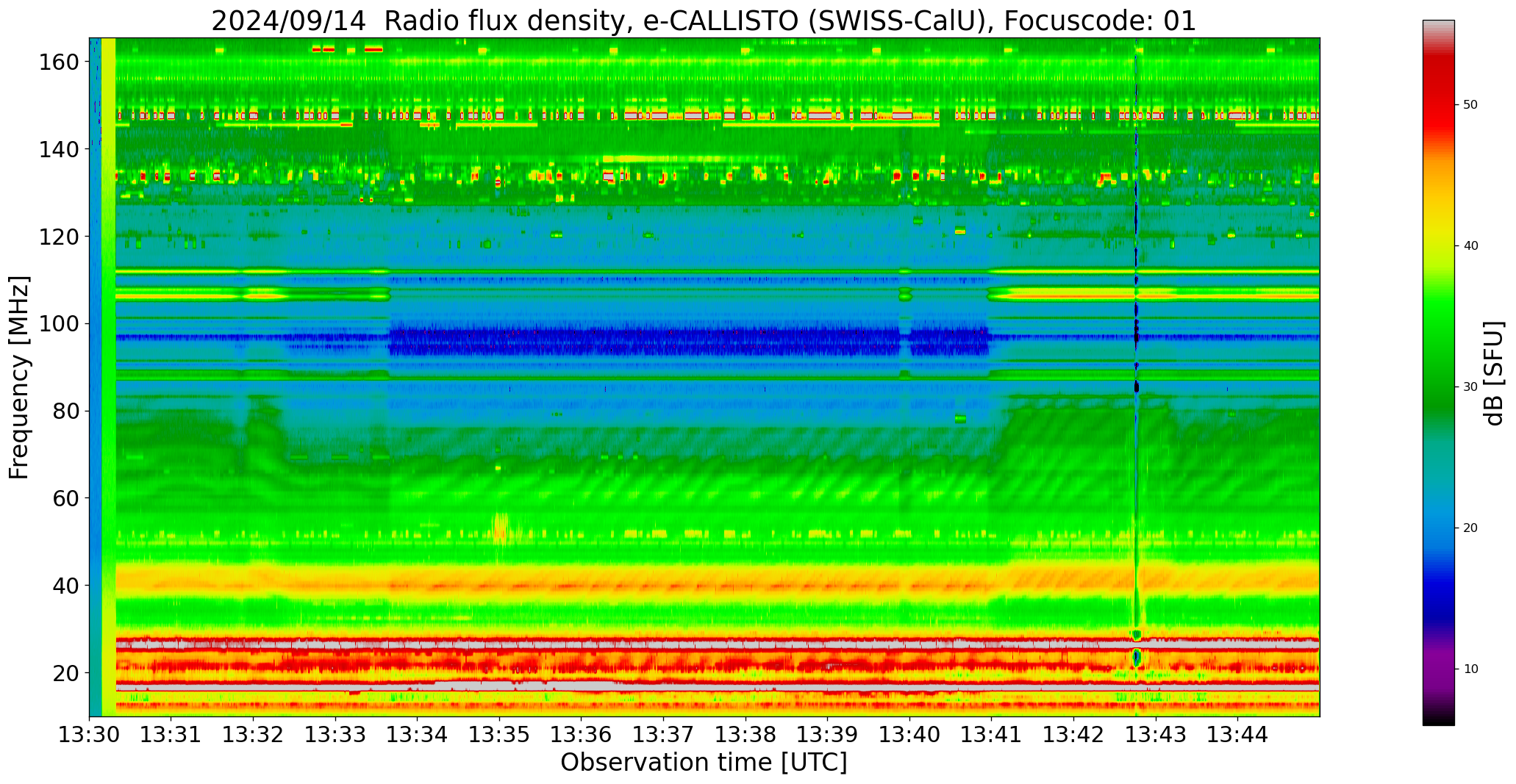
Task: Click the 13:38 time tick label
Action: pos(746,735)
